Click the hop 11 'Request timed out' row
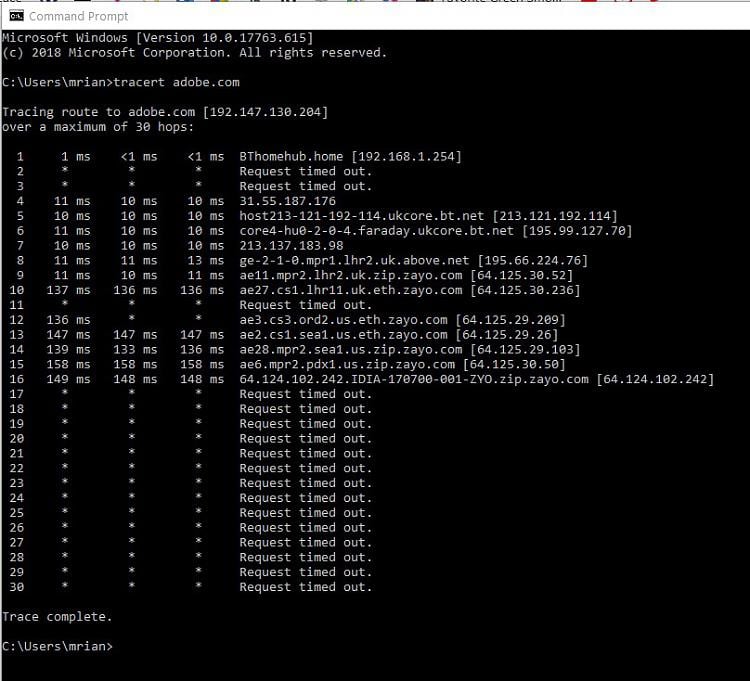The image size is (750, 681). click(190, 305)
